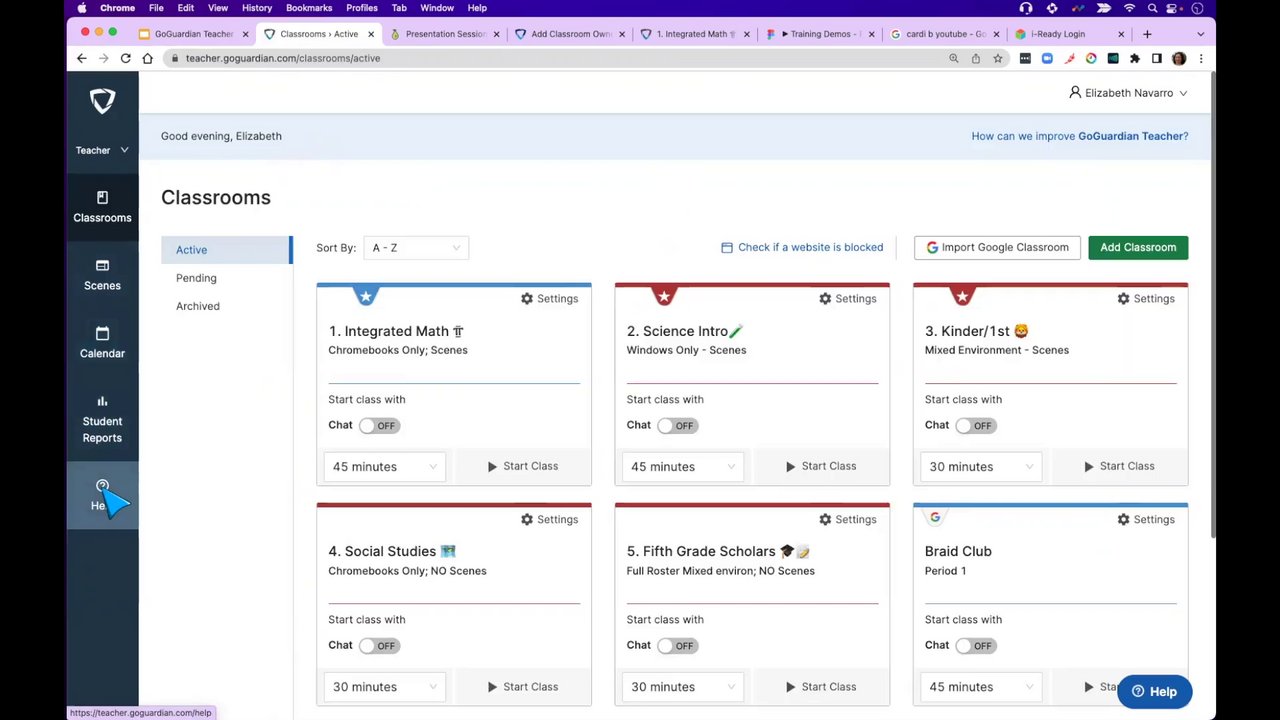The width and height of the screenshot is (1280, 720).
Task: Open the Social Studies 30 minutes dropdown
Action: (384, 687)
